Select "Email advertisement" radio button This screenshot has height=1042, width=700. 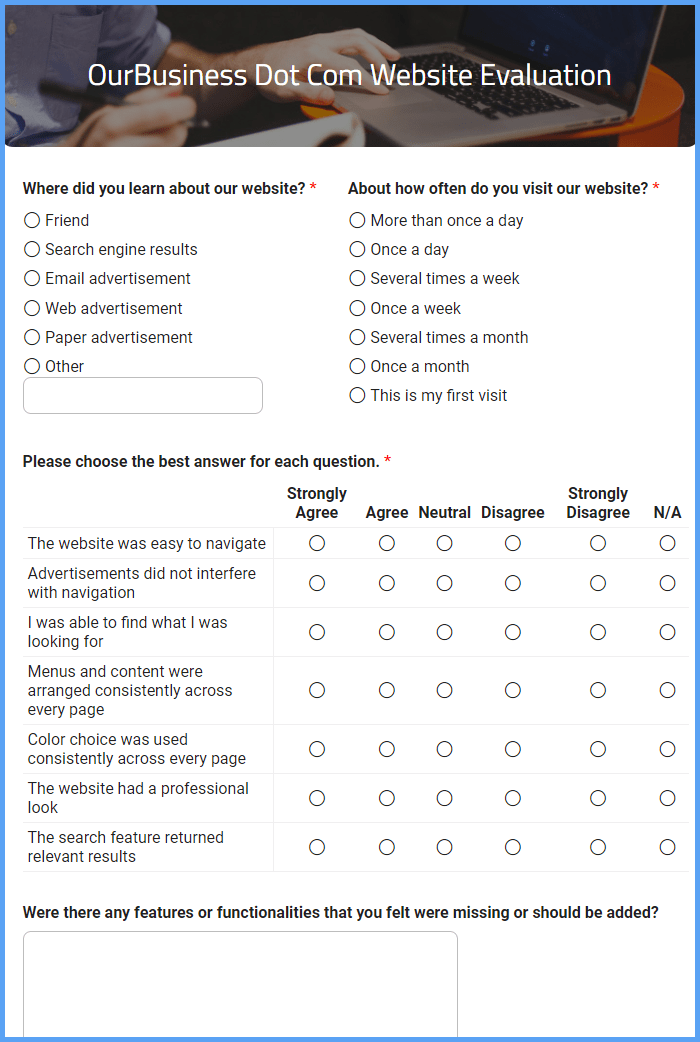[32, 279]
